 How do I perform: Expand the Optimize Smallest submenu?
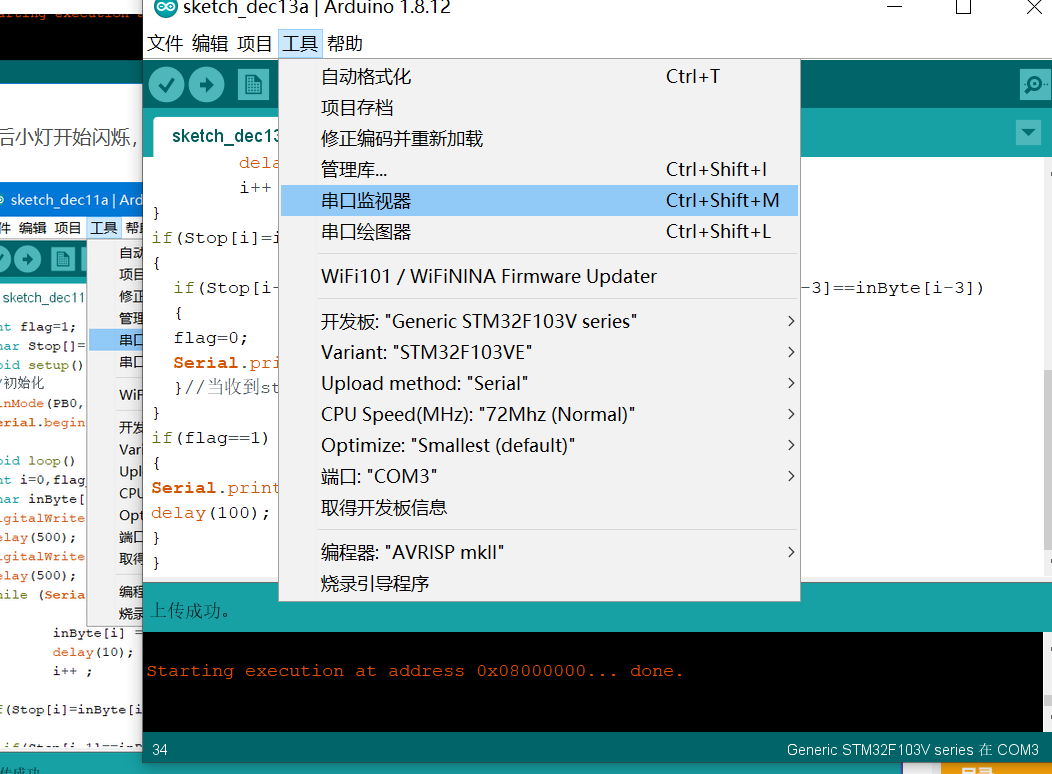point(539,445)
